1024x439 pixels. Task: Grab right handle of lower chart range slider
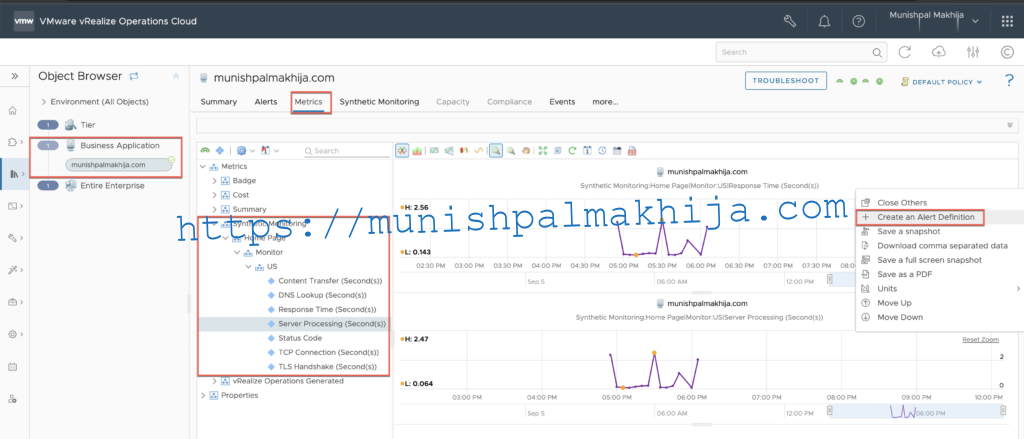1003,411
